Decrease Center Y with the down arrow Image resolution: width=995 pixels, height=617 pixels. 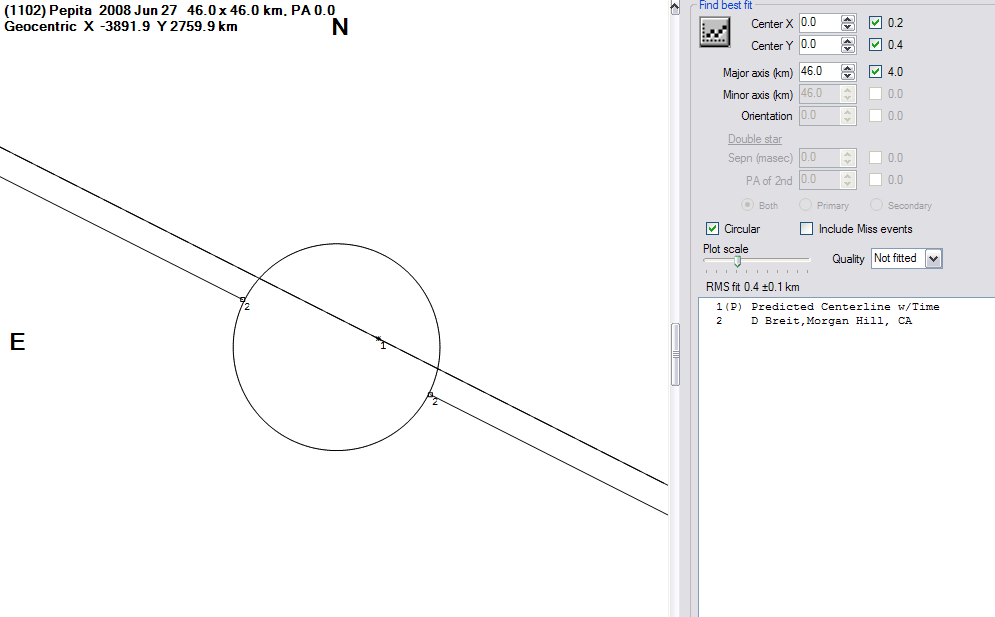pyautogui.click(x=848, y=49)
